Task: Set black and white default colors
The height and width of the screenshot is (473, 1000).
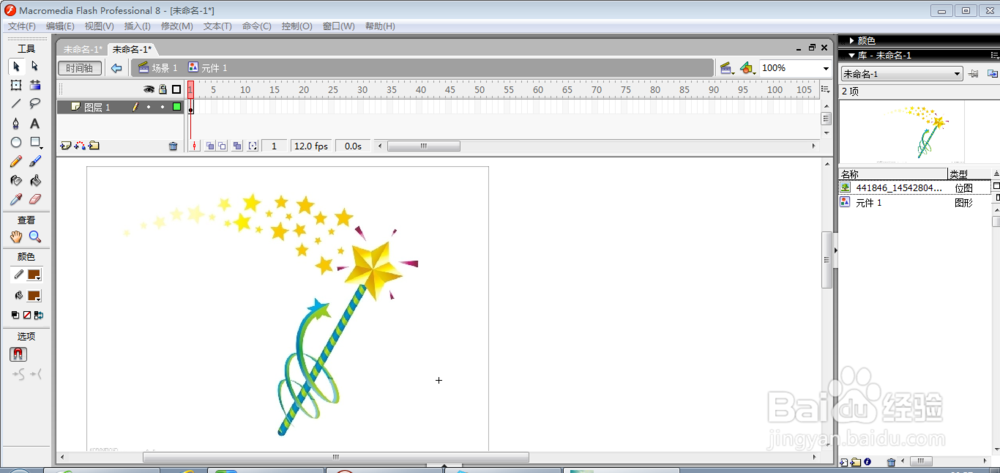Action: (x=15, y=315)
